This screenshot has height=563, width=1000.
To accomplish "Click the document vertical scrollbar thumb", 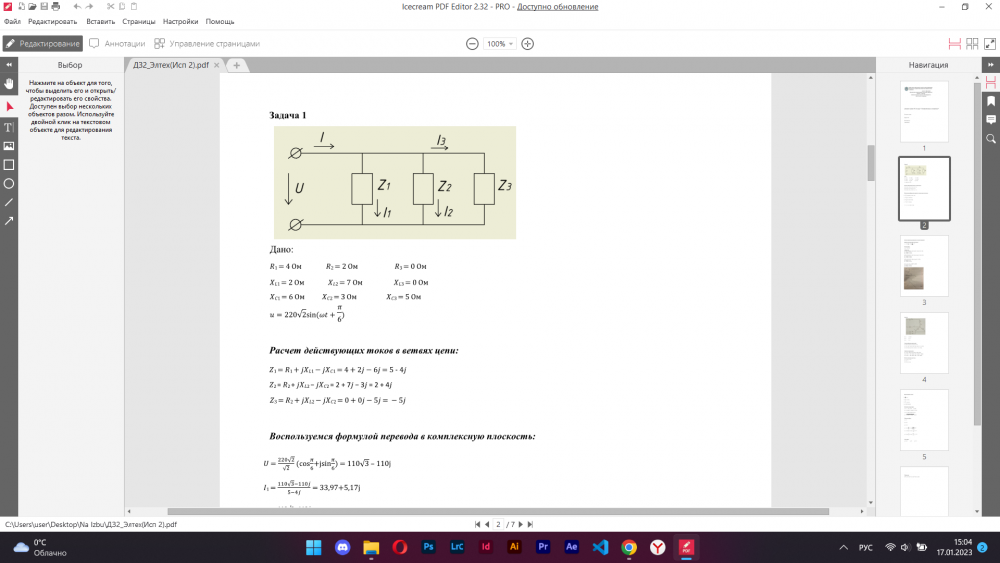I will point(871,163).
